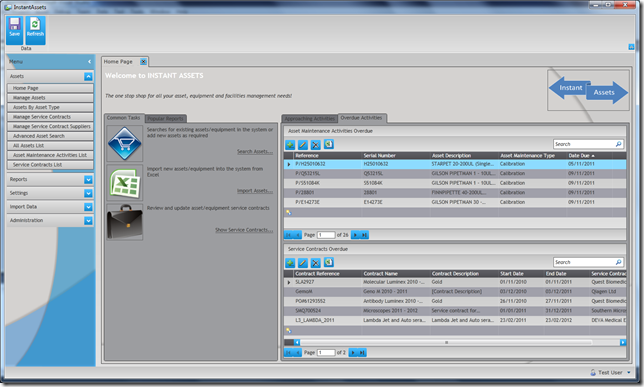Viewport: 644px width, 387px height.
Task: Go to the previous page of Asset Maintenance Activities
Action: point(297,235)
